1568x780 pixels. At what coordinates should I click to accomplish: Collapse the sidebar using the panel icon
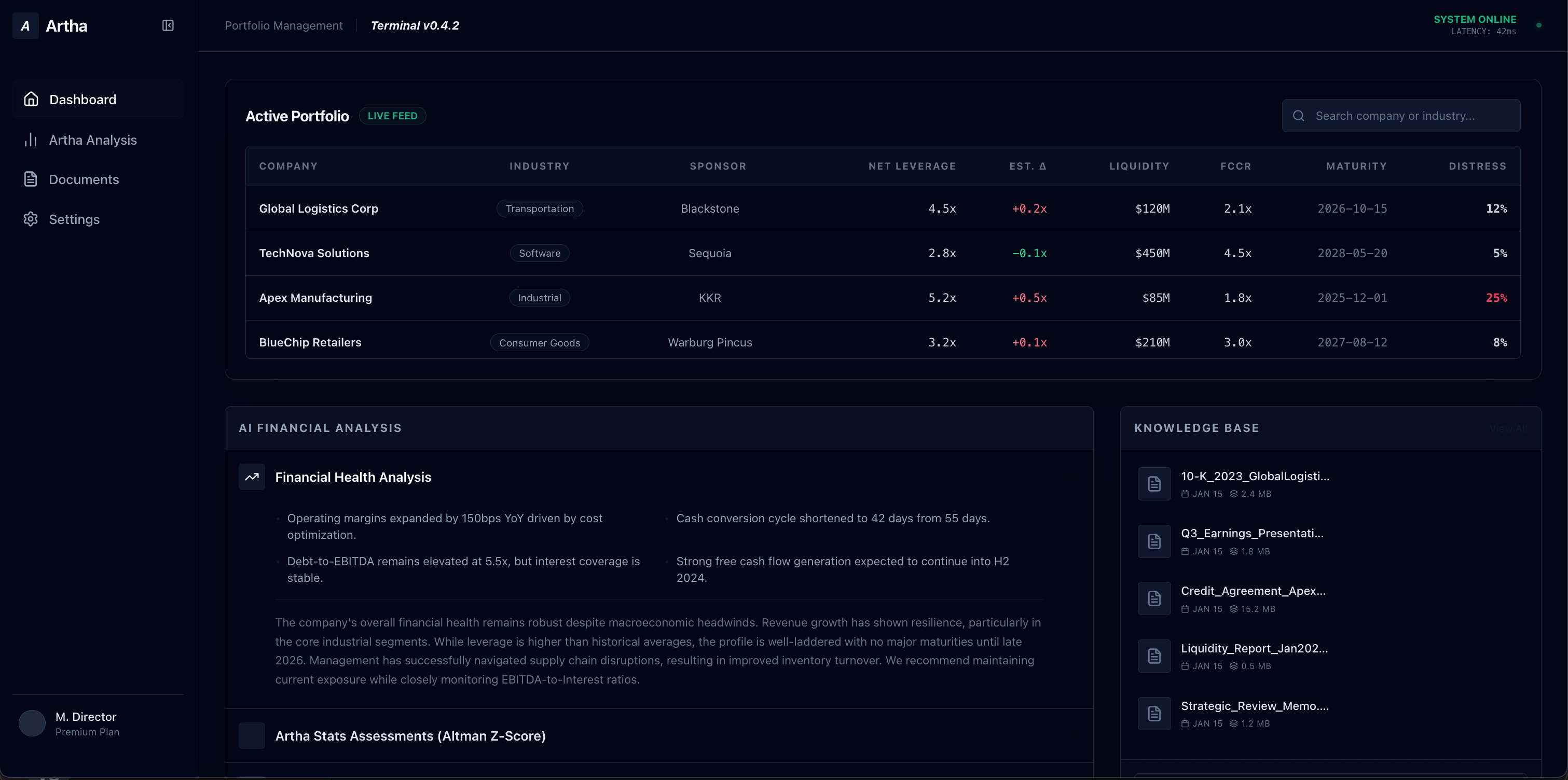coord(168,25)
